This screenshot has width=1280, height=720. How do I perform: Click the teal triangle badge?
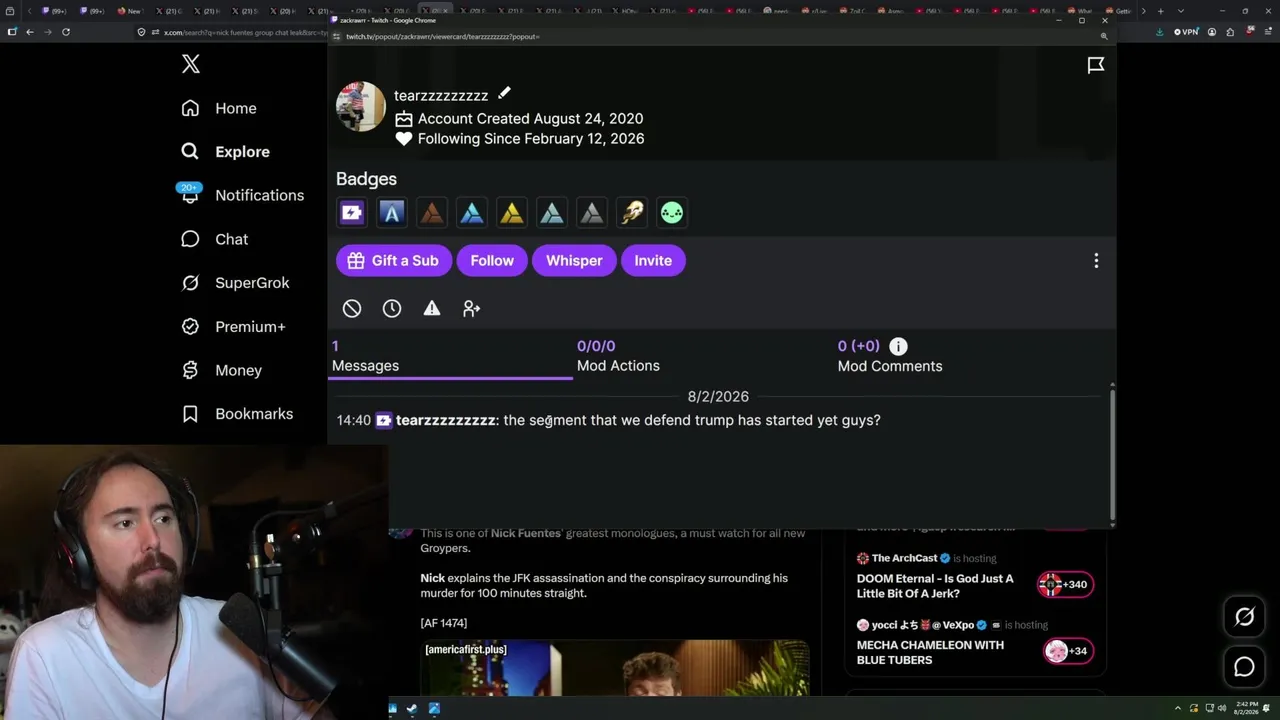(552, 212)
